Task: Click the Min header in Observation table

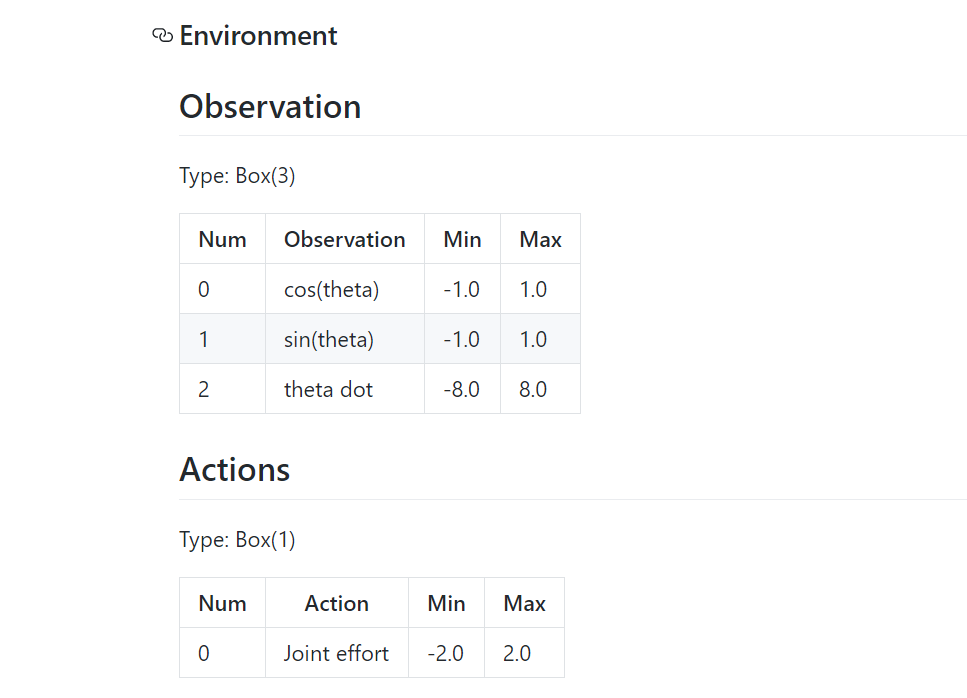Action: coord(463,239)
